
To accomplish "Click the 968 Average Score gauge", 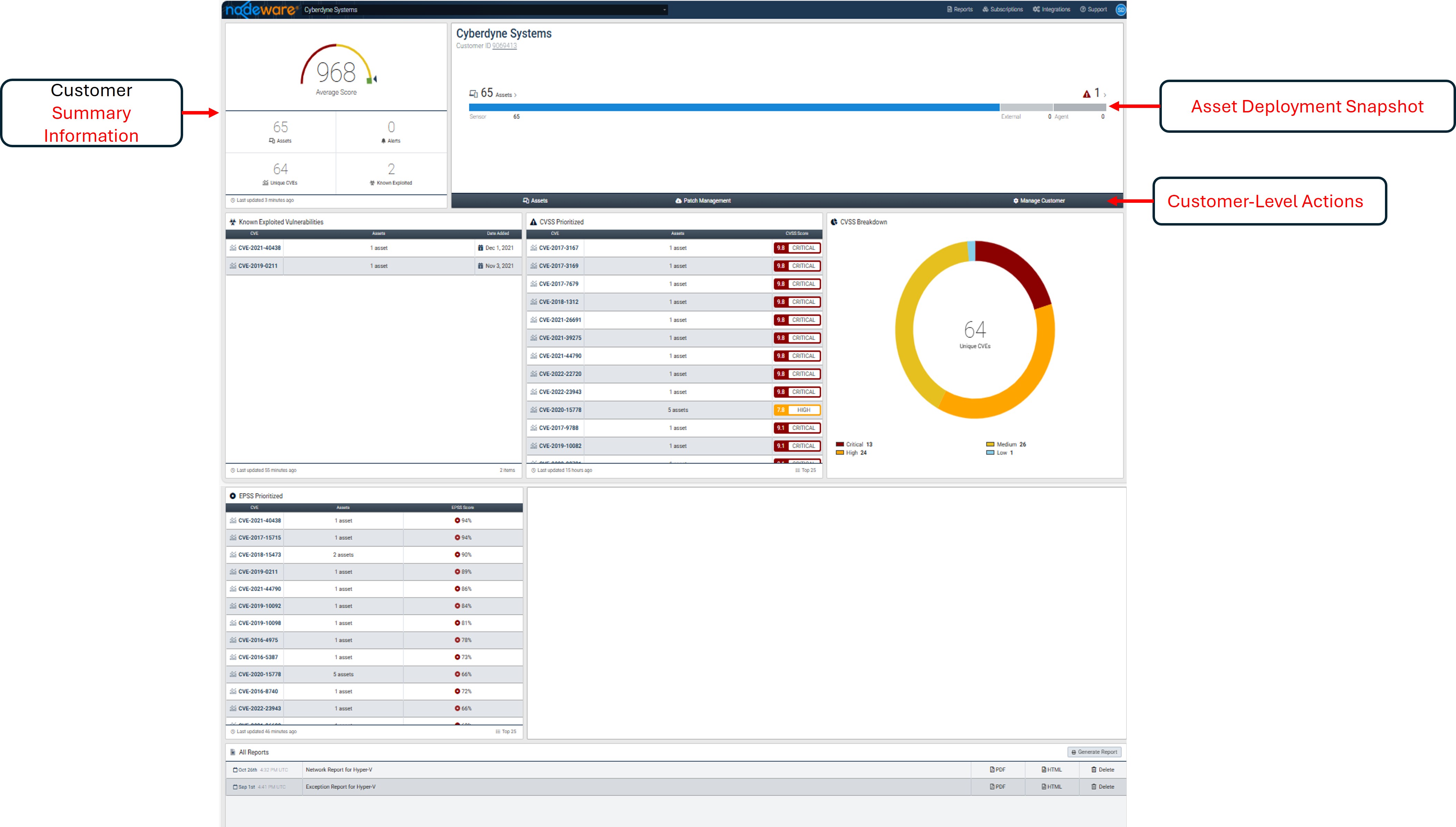I will point(336,69).
